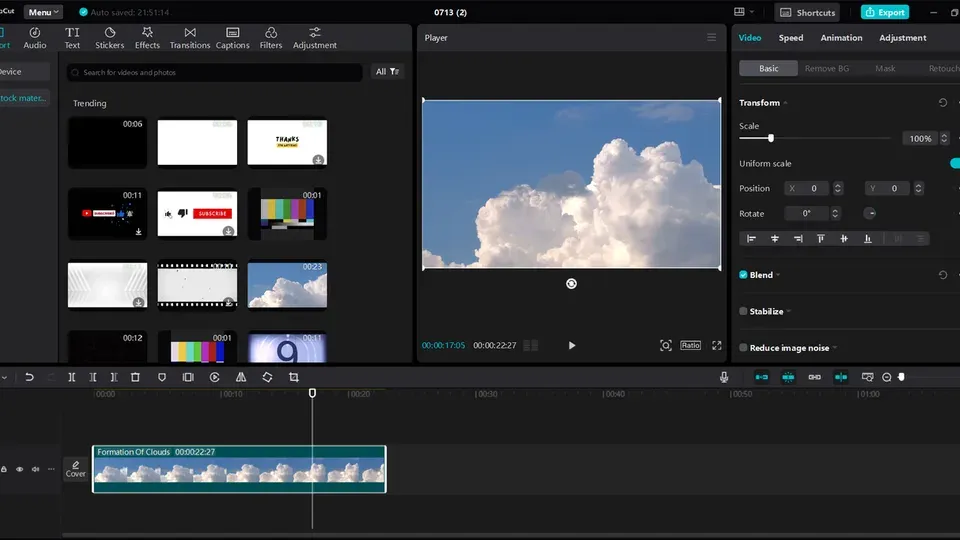The width and height of the screenshot is (960, 540).
Task: Open the Menu dropdown
Action: (x=43, y=12)
